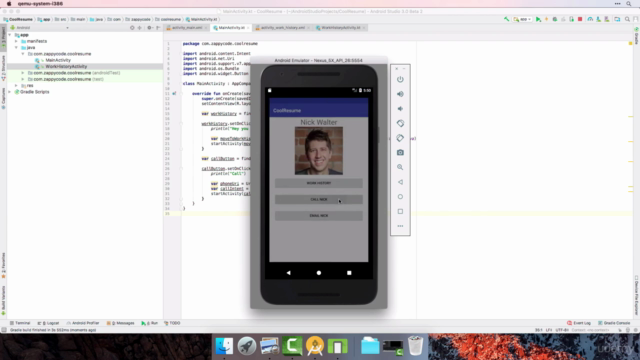Debug app with bug icon
This screenshot has width=640, height=360.
point(555,19)
